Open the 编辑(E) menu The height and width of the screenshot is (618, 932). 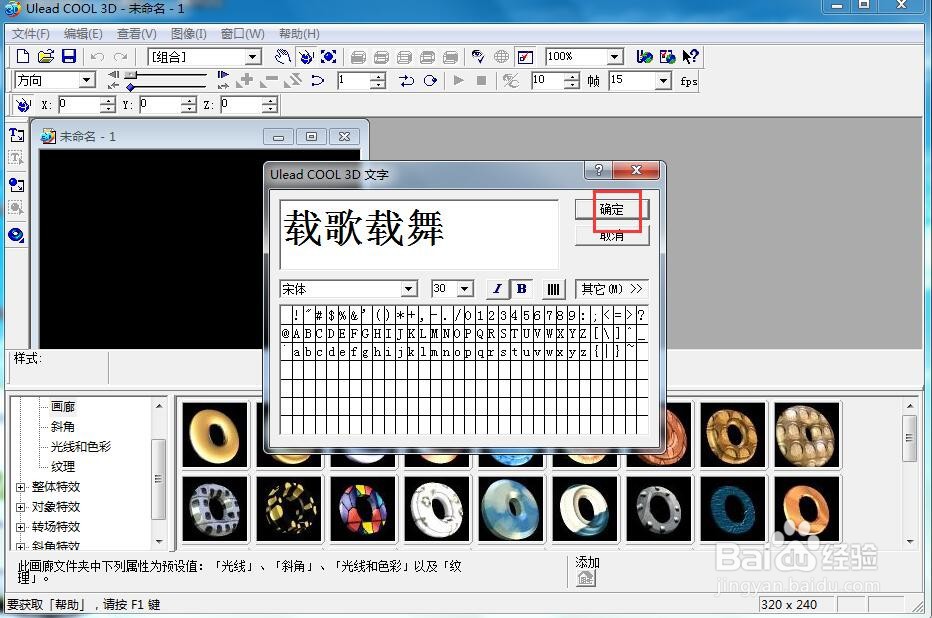(83, 34)
